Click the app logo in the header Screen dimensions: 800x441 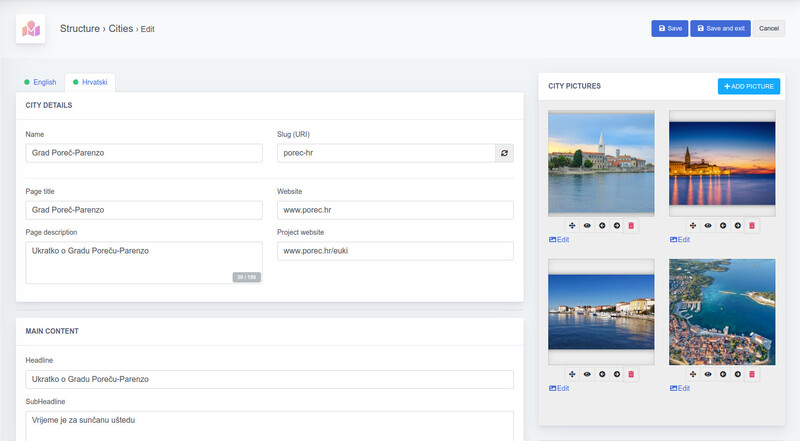[31, 29]
